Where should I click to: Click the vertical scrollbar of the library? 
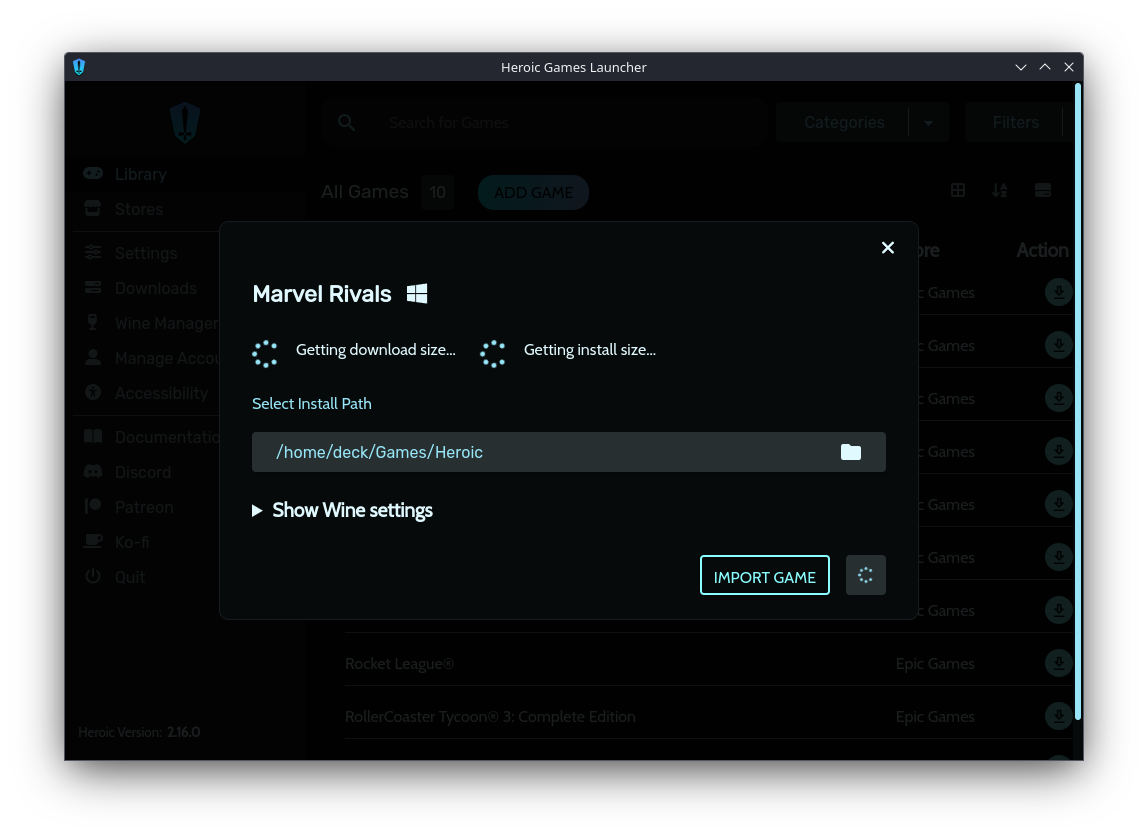point(1078,401)
